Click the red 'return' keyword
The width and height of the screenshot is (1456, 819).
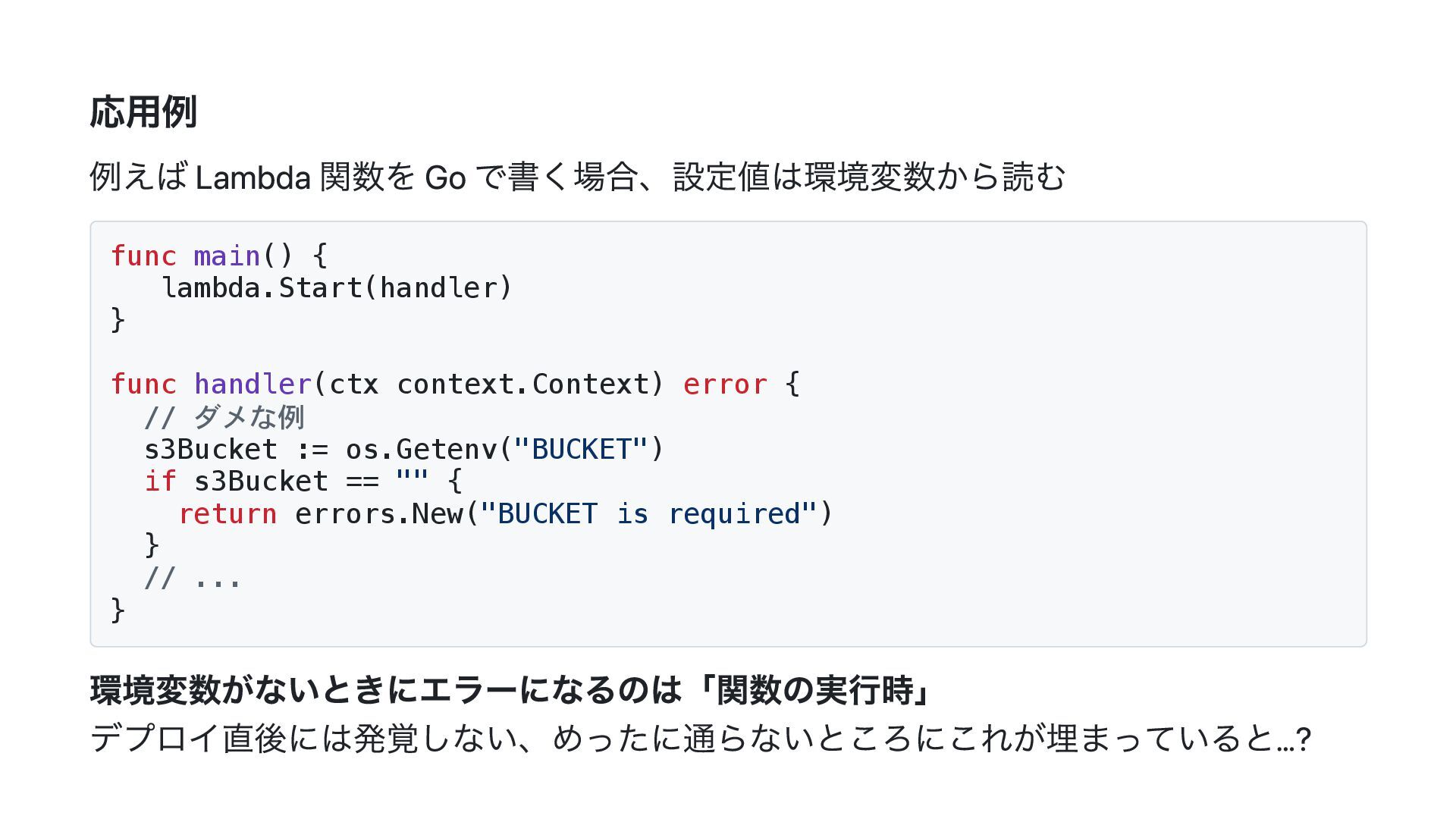227,513
